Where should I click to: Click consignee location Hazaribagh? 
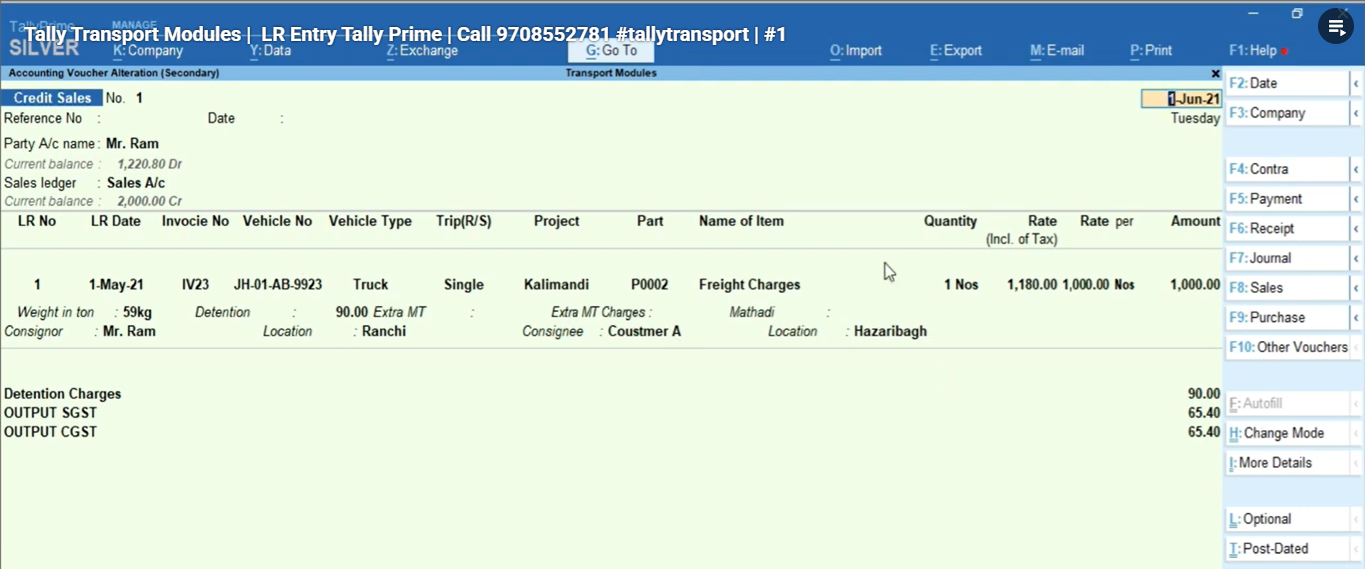[890, 331]
